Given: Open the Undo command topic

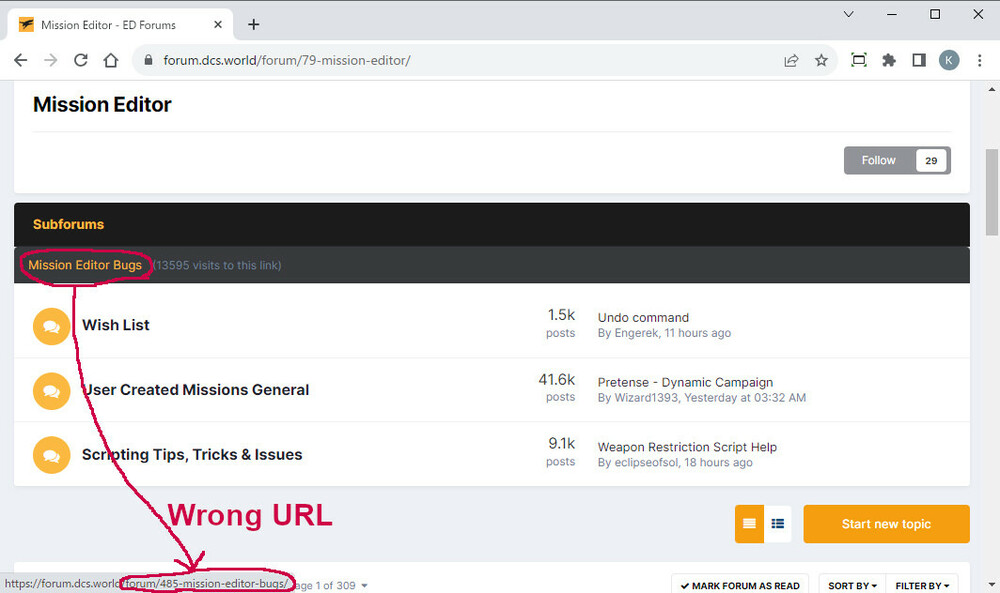Looking at the screenshot, I should coord(643,318).
